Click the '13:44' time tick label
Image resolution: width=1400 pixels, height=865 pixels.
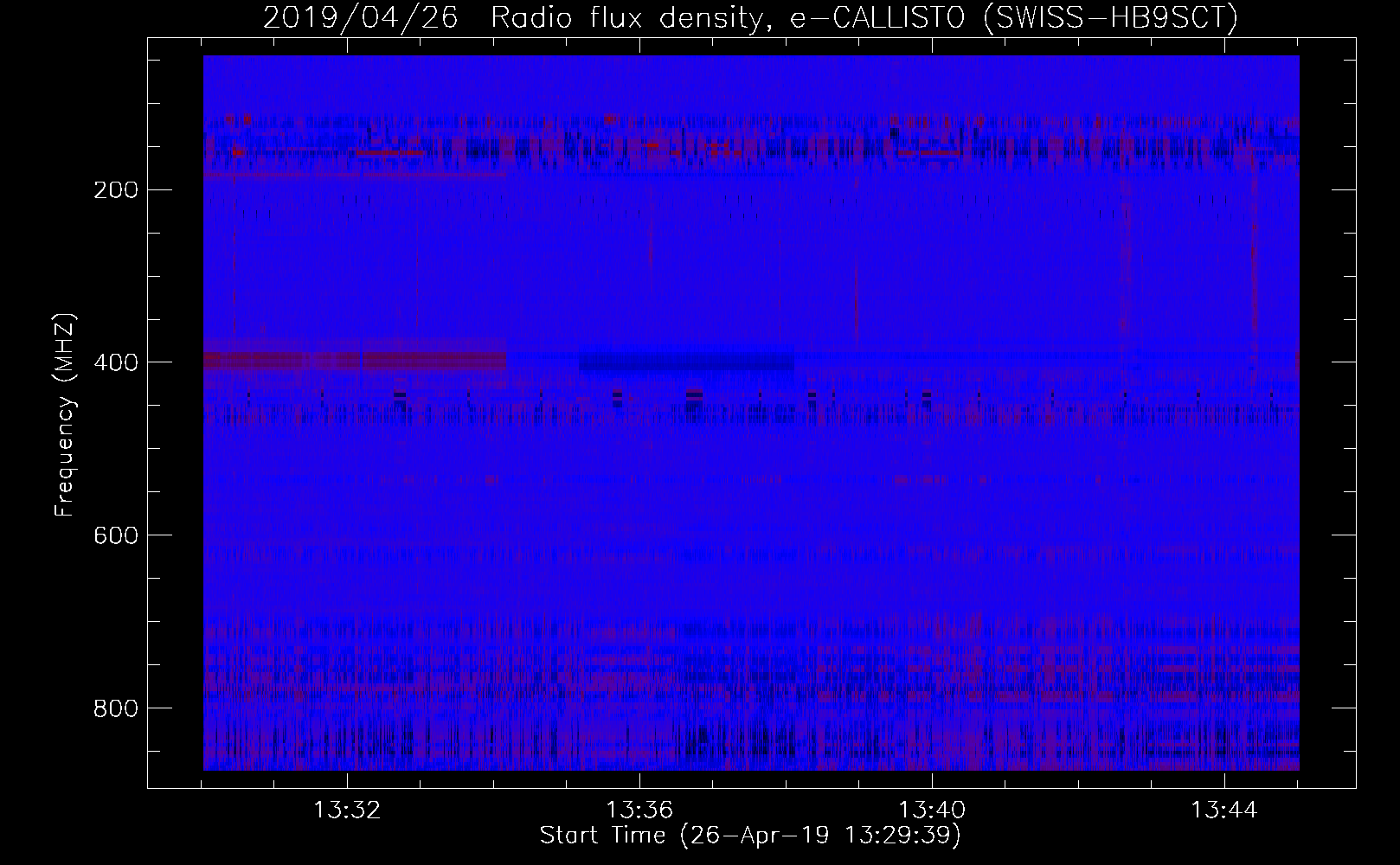1224,811
